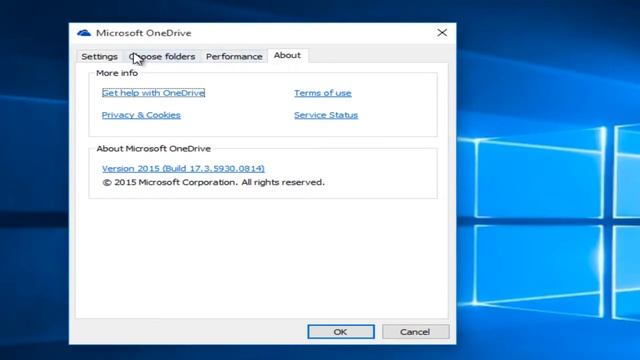Image resolution: width=640 pixels, height=360 pixels.
Task: Click the Version 2015 build link
Action: pos(183,168)
